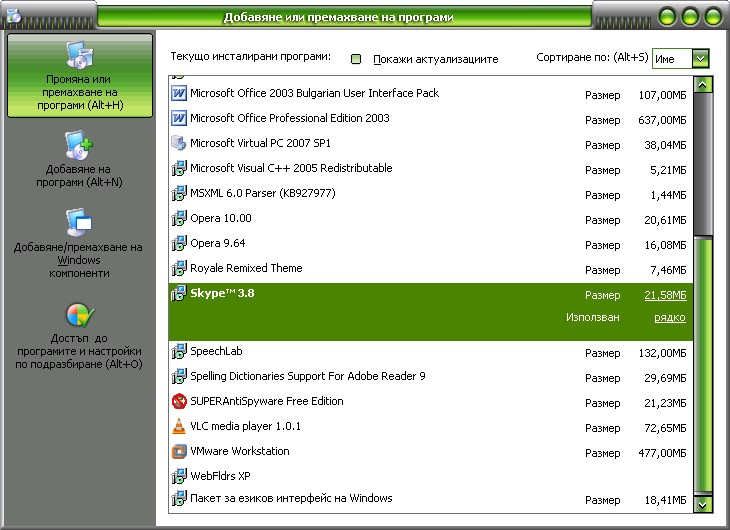Click the MSXML 6.0 Parser icon
Image resolution: width=730 pixels, height=530 pixels.
tap(179, 193)
